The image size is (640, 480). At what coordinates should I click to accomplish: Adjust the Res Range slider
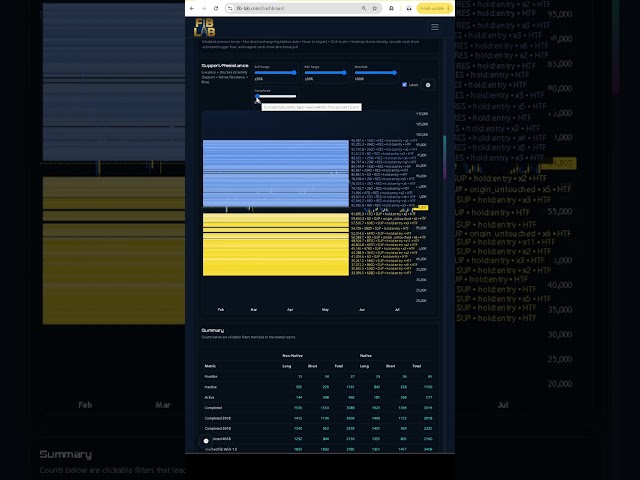(325, 73)
